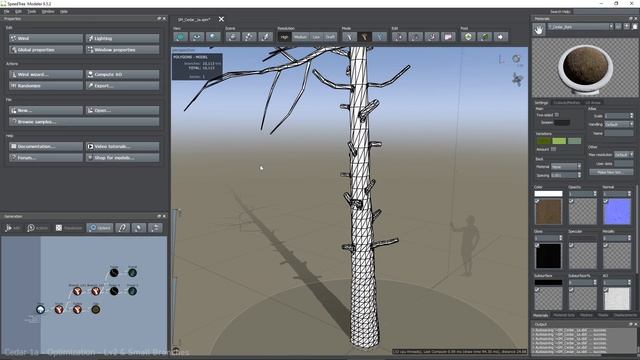Click the right arrow icon in Post group
The width and height of the screenshot is (640, 360).
pyautogui.click(x=500, y=37)
